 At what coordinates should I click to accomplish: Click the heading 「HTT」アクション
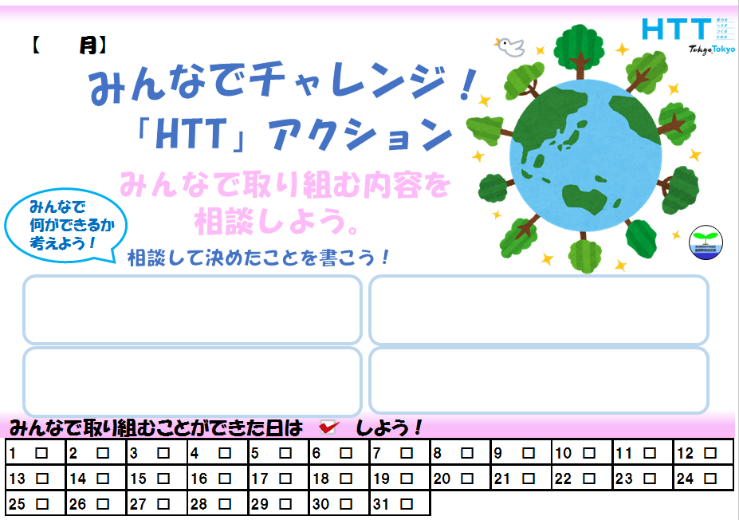(294, 134)
